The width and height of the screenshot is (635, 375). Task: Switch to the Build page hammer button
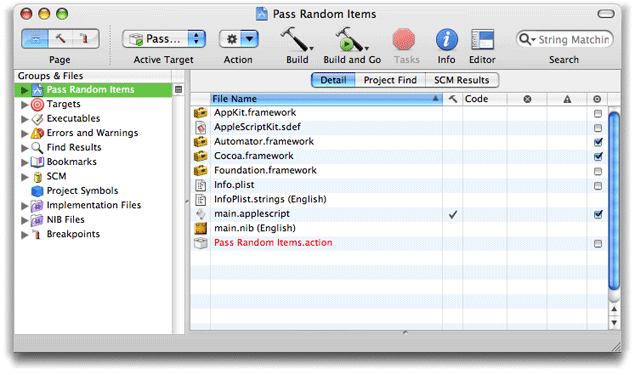(60, 39)
